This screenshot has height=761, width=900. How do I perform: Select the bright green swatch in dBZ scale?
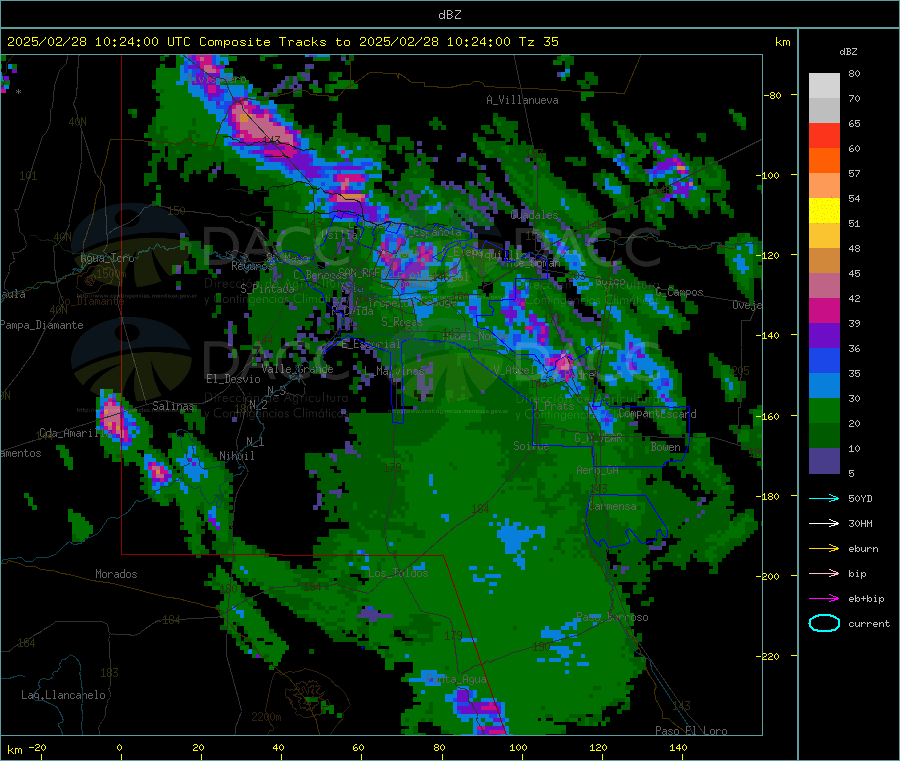coord(824,410)
